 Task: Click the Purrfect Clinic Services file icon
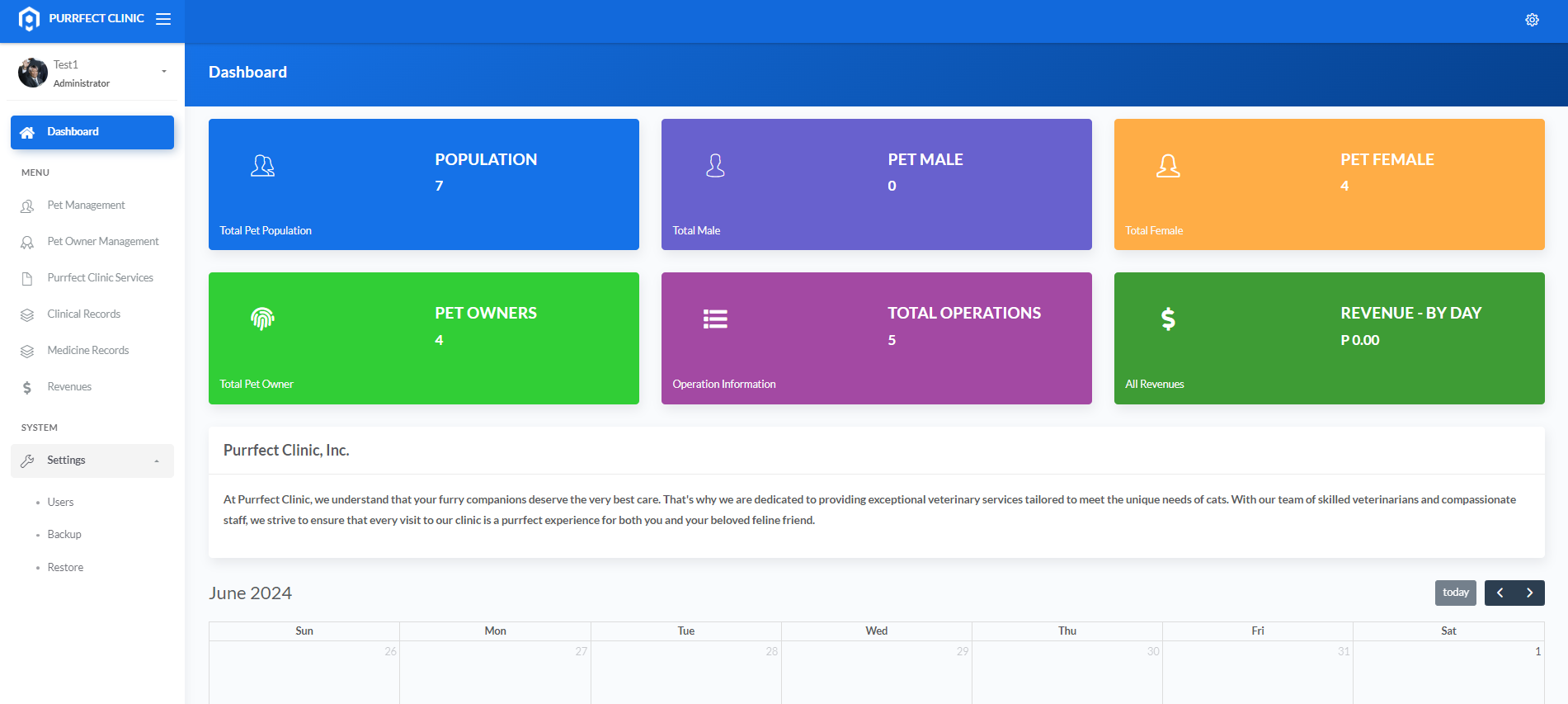(27, 278)
